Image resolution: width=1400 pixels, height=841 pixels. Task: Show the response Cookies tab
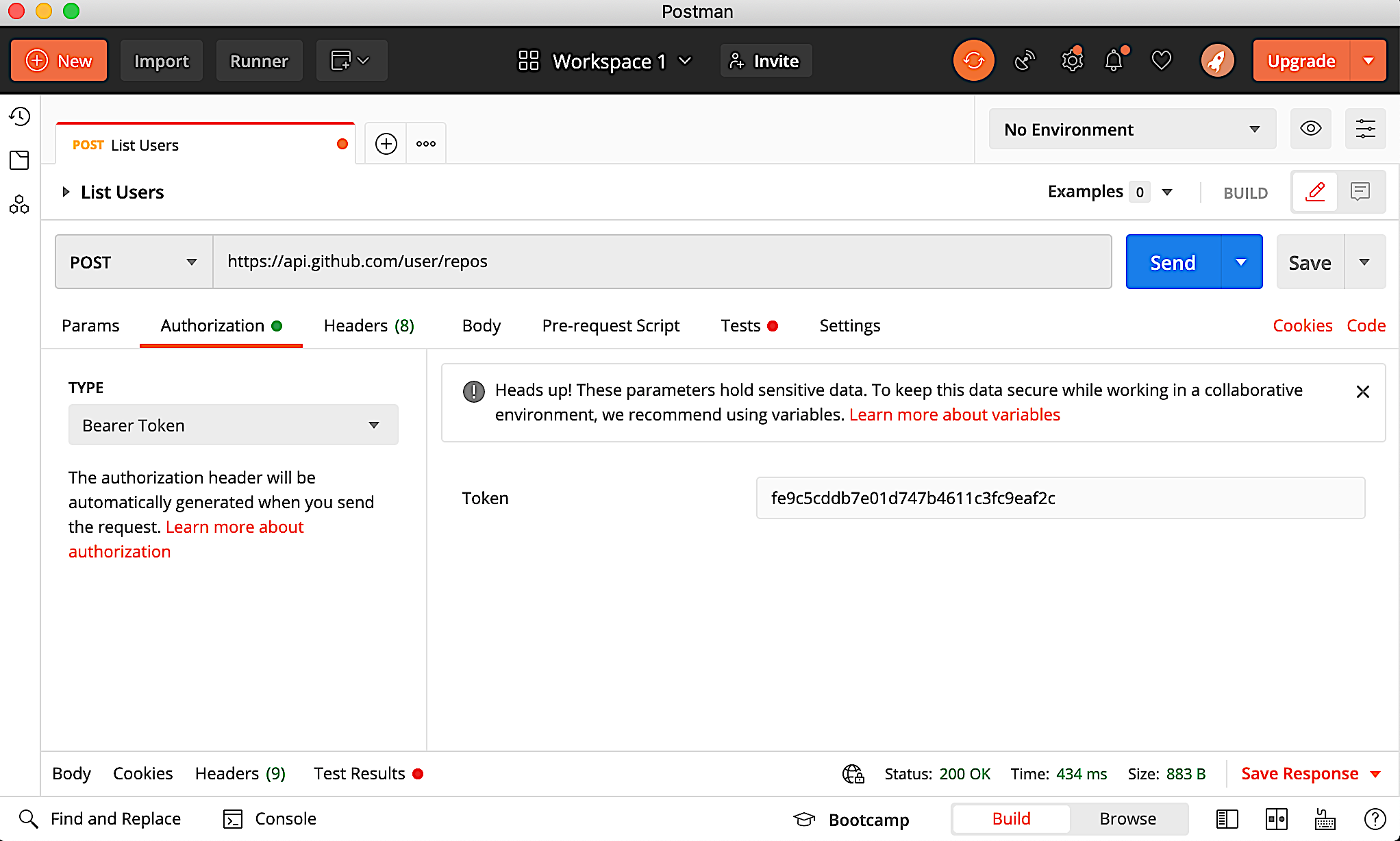(x=142, y=774)
